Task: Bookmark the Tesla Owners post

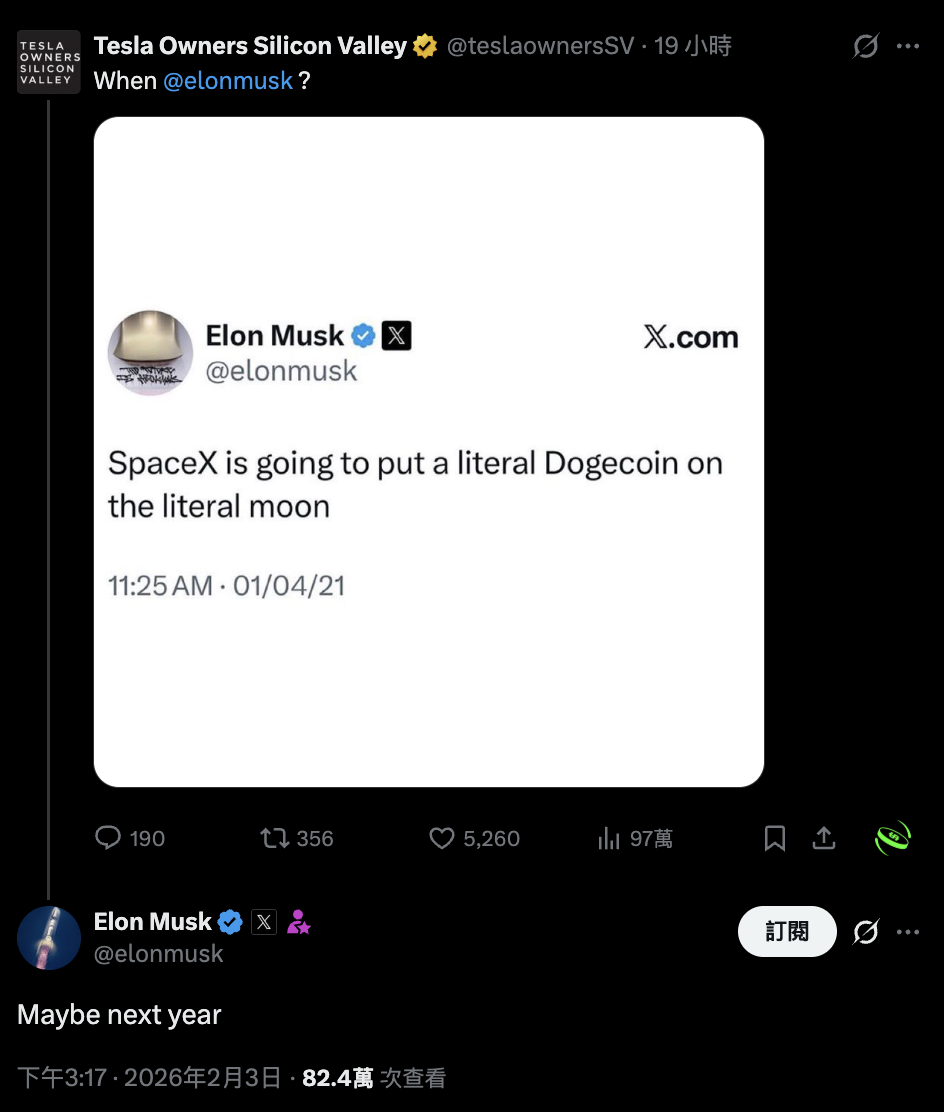Action: click(x=775, y=838)
